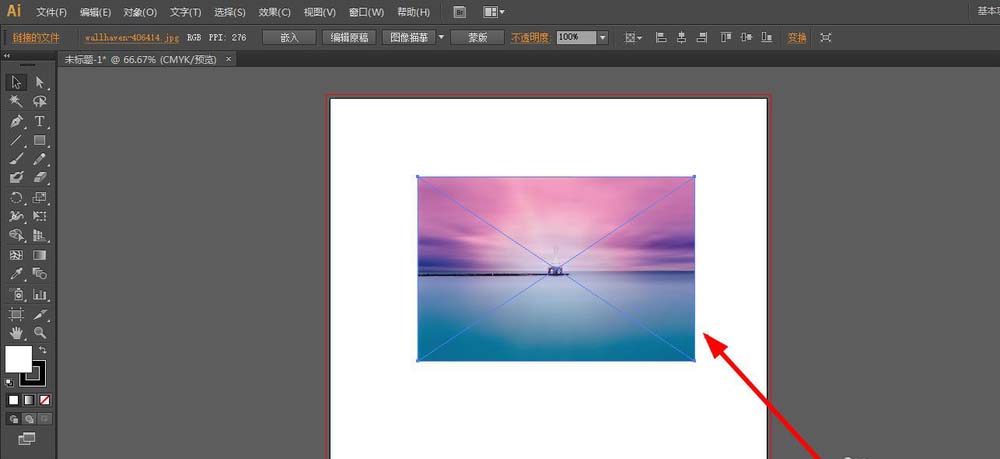Screen dimensions: 1000x459
Task: Open Adobe Bridge via Br icon
Action: coord(459,12)
